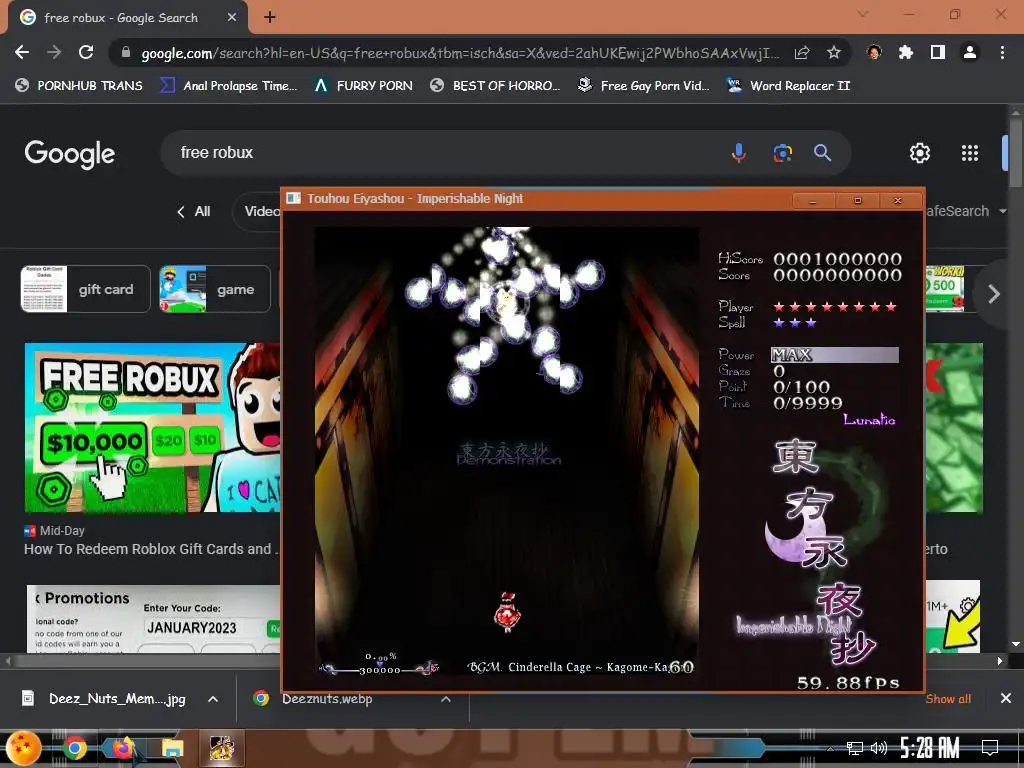Open the Deeznuts.webp downloaded file
The height and width of the screenshot is (768, 1024).
pos(313,699)
